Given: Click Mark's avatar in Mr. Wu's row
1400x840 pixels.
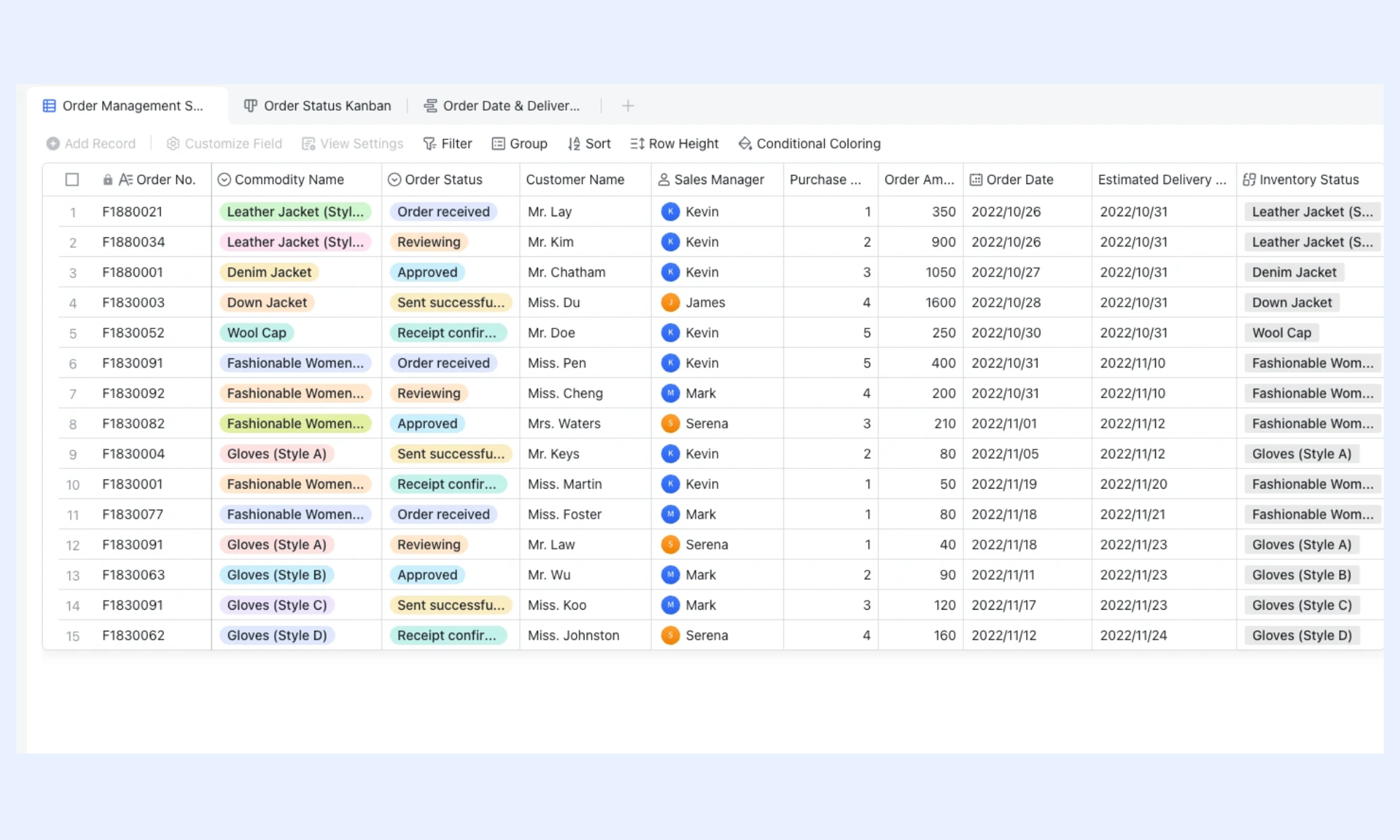Looking at the screenshot, I should pyautogui.click(x=671, y=575).
